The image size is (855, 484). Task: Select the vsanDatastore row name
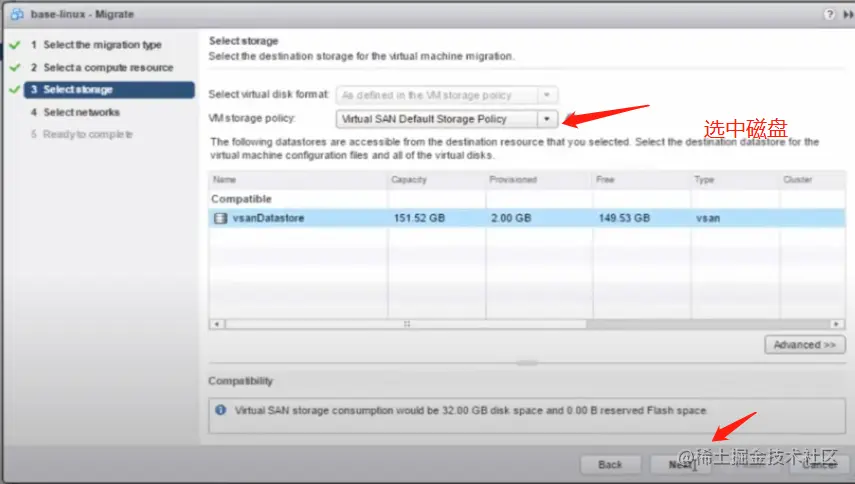point(268,218)
